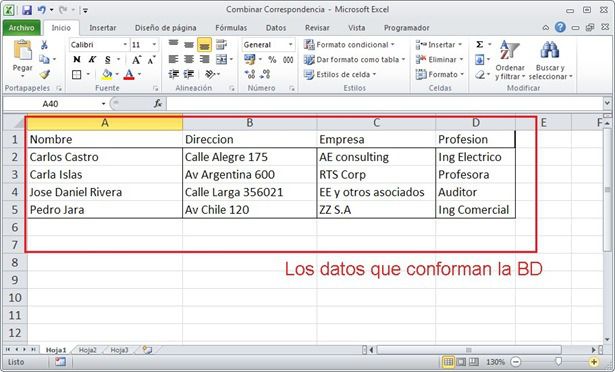Click the zoom slider handle
615x372 pixels.
[x=558, y=362]
